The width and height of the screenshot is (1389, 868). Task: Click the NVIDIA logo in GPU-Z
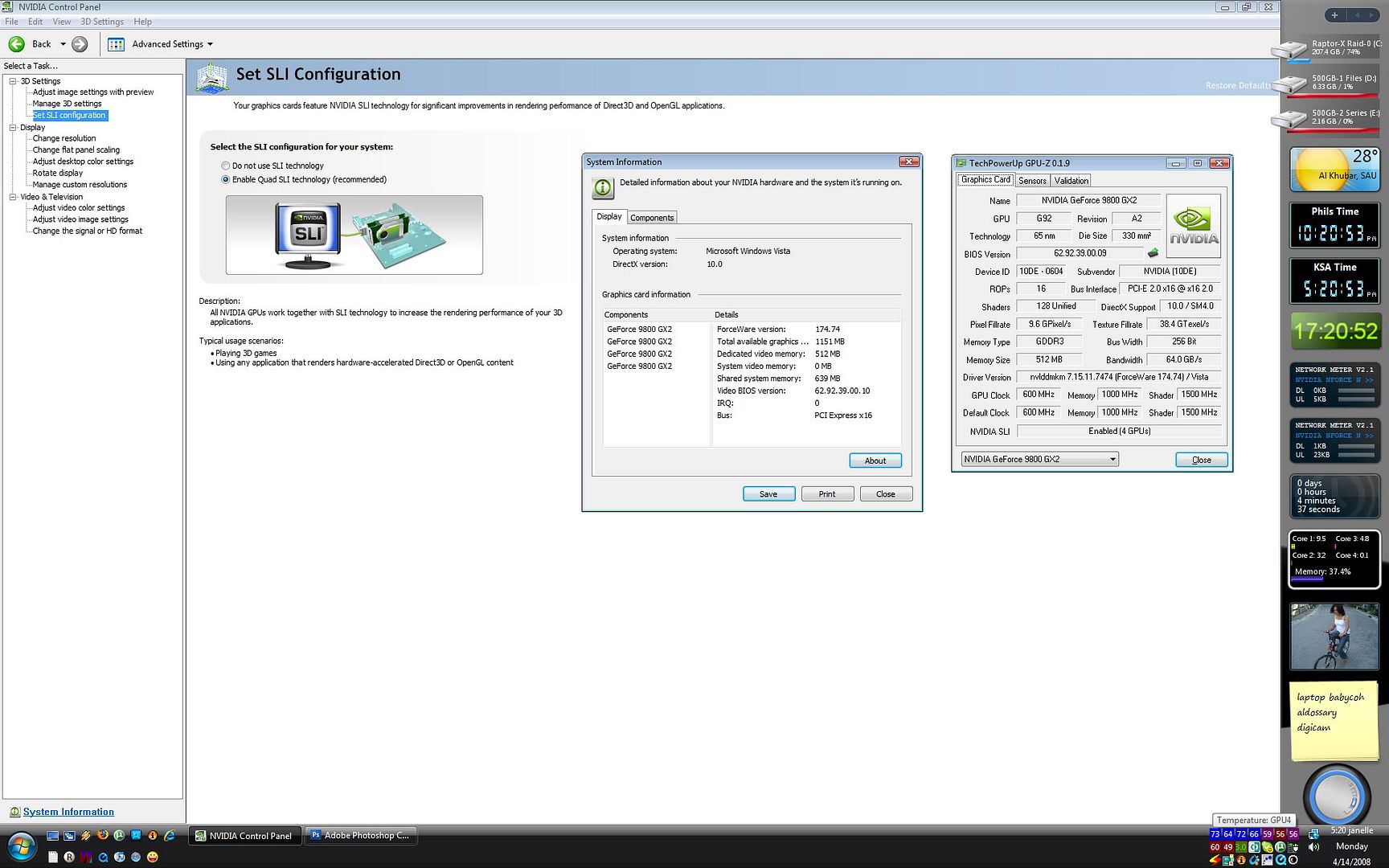[x=1193, y=226]
